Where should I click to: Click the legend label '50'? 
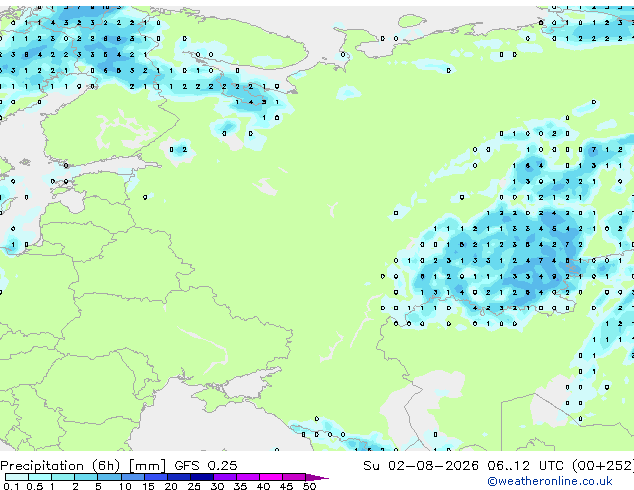tap(309, 486)
